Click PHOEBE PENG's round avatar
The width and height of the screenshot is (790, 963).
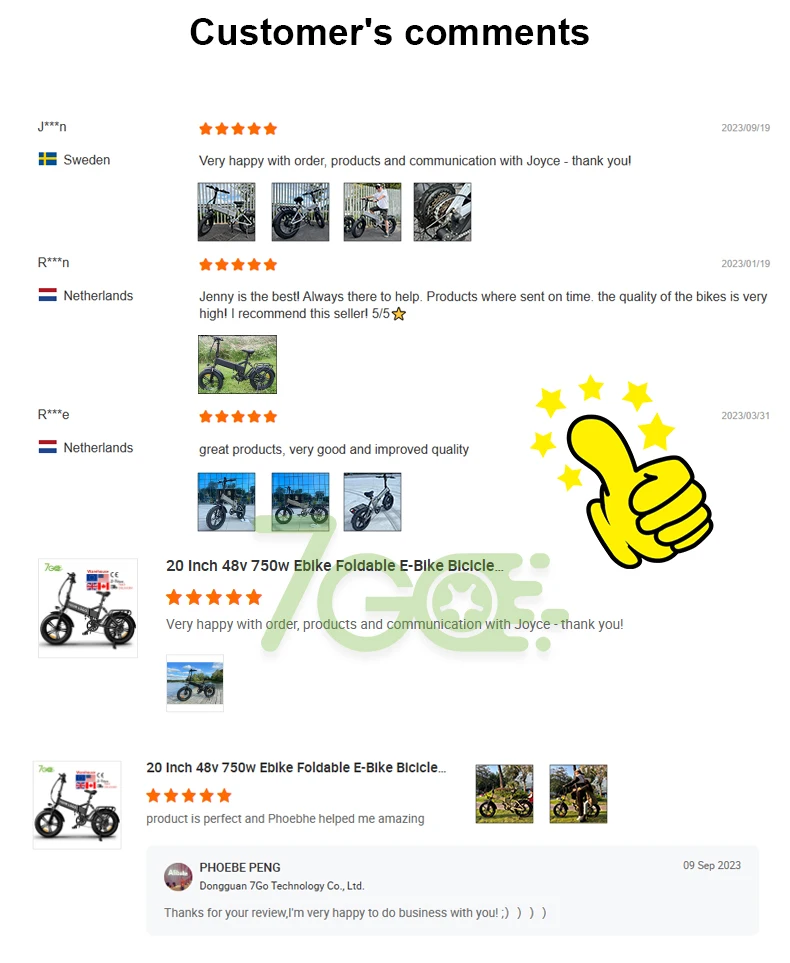tap(178, 876)
